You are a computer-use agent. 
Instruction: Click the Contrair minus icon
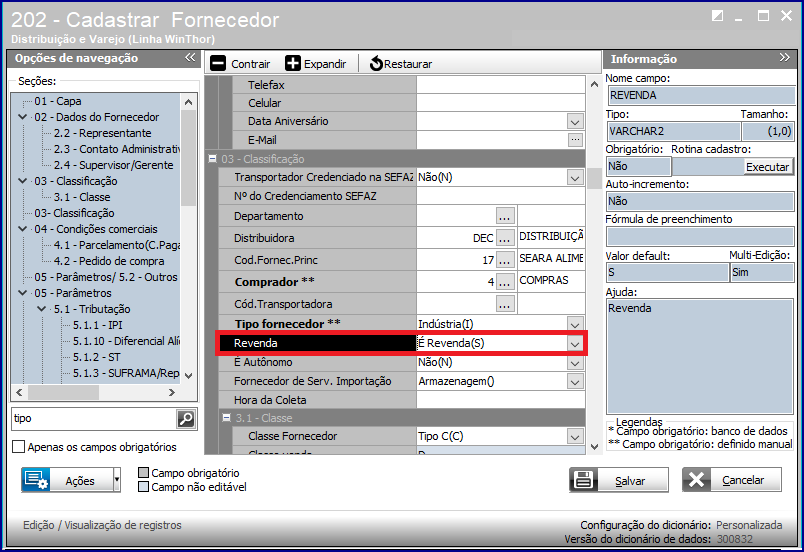[218, 64]
